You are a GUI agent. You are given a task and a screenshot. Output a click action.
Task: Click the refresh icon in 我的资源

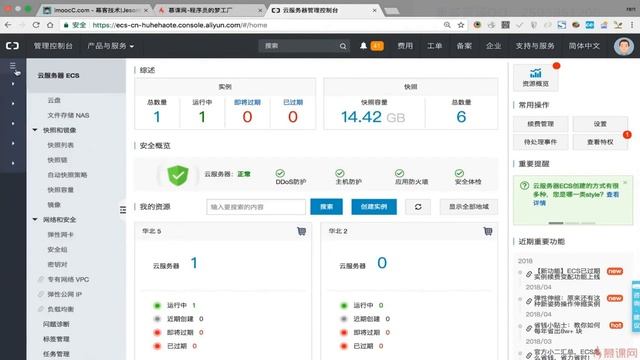pos(418,207)
